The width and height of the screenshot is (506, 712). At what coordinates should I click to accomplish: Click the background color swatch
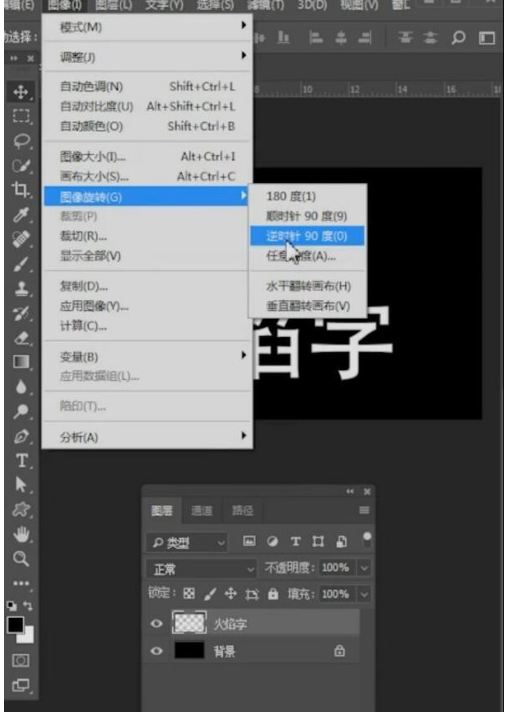pos(28,637)
